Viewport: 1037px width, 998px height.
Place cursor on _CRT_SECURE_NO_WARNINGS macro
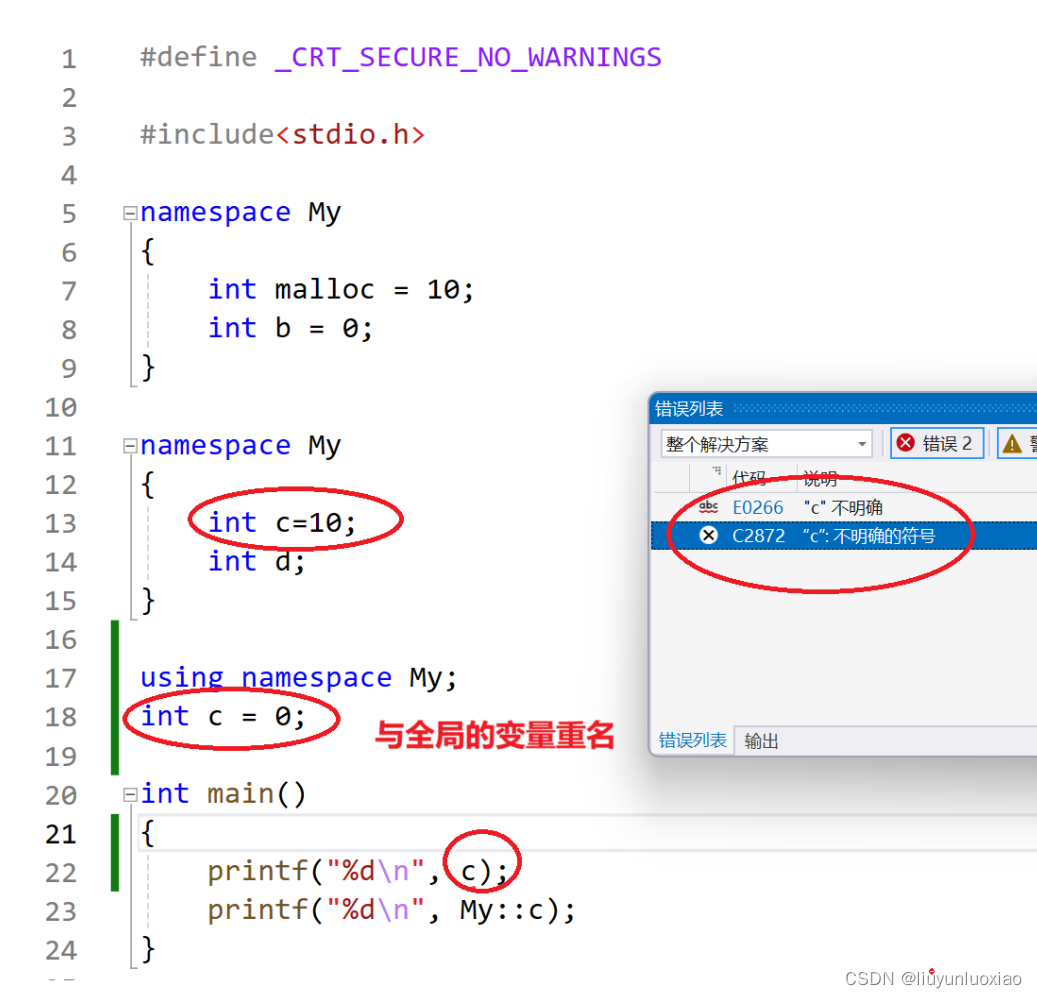click(x=468, y=58)
